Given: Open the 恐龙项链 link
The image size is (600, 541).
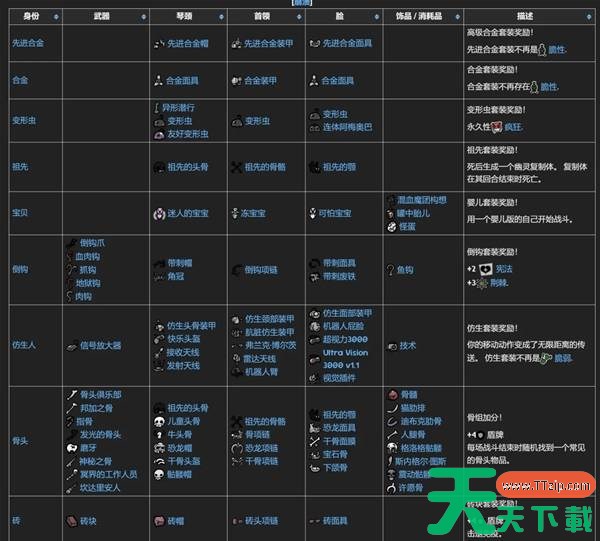Looking at the screenshot, I should pos(261,448).
